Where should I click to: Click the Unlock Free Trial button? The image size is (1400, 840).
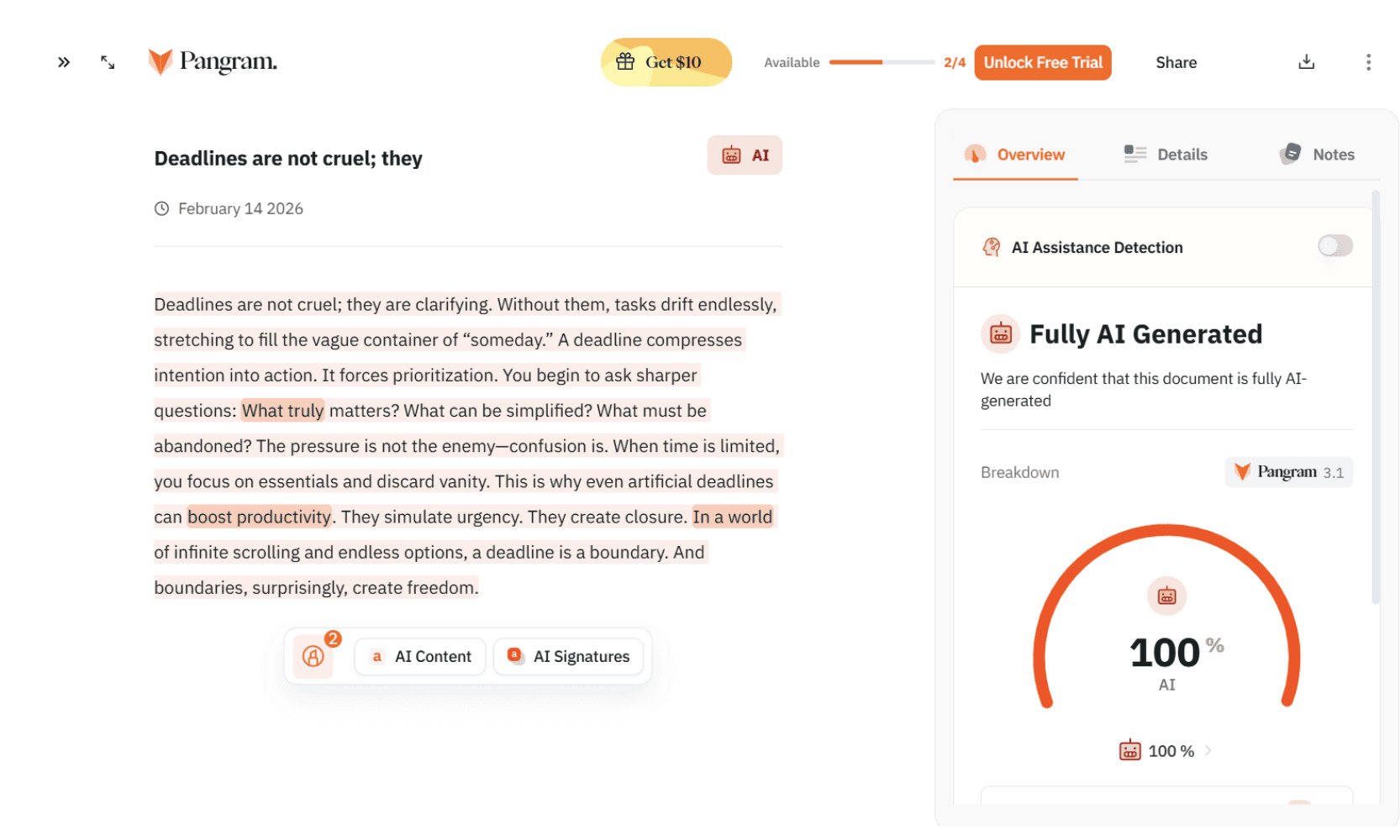click(1042, 63)
